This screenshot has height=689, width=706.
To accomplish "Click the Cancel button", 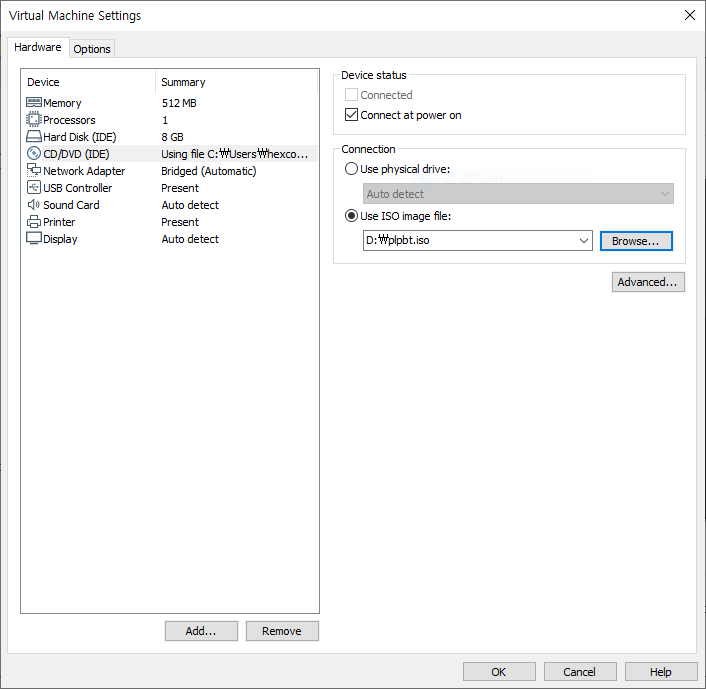I will click(580, 672).
